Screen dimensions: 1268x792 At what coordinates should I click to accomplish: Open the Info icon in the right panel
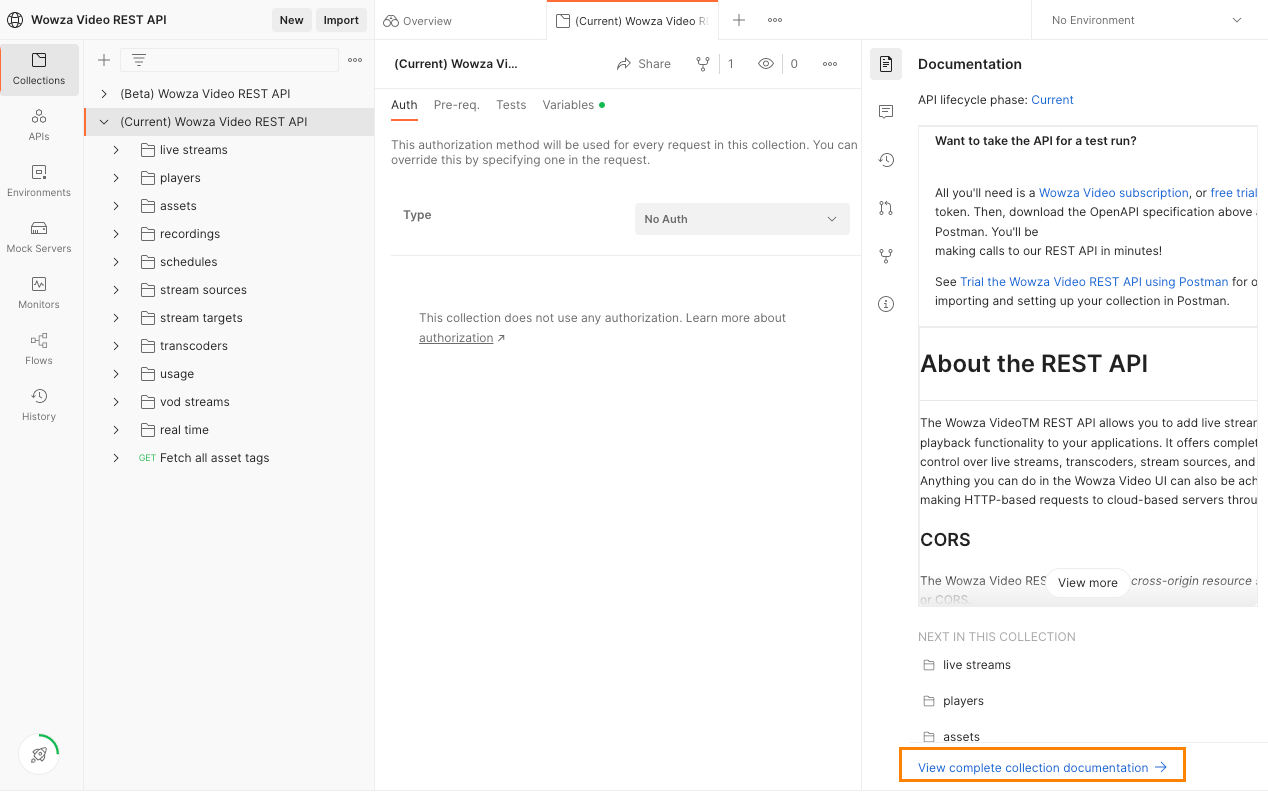(886, 304)
